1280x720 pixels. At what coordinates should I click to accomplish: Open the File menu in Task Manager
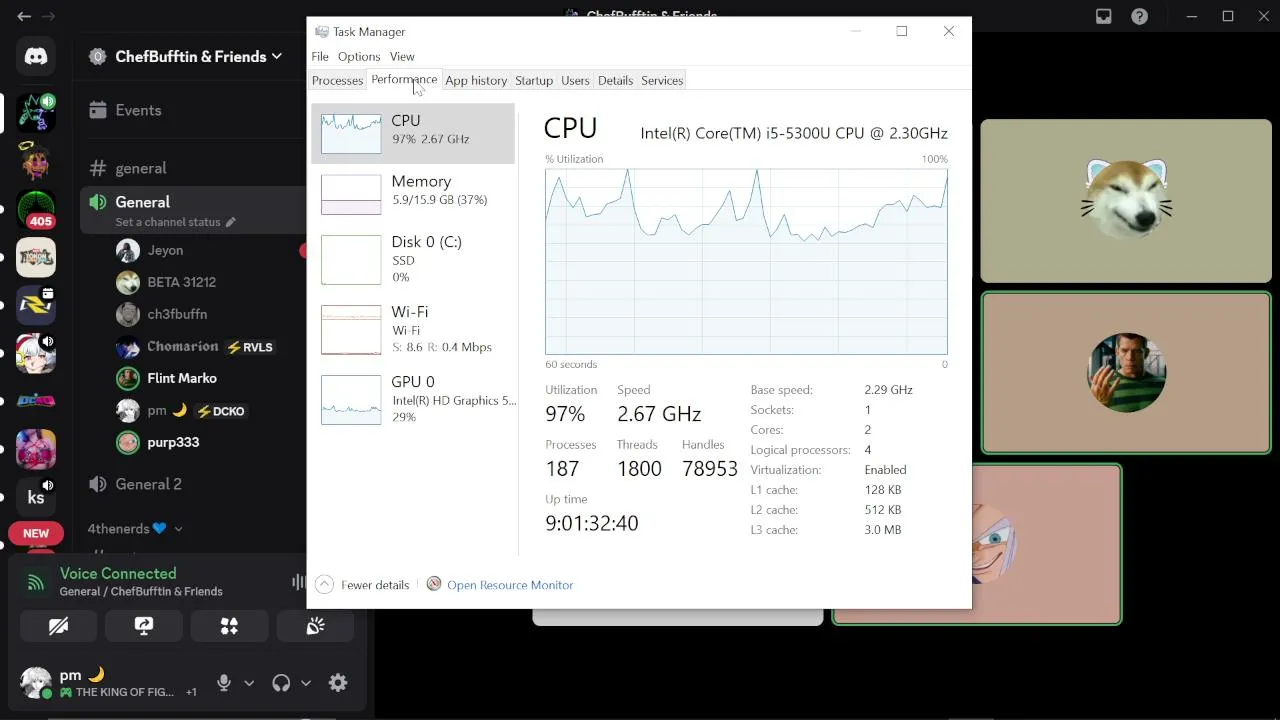(x=320, y=56)
